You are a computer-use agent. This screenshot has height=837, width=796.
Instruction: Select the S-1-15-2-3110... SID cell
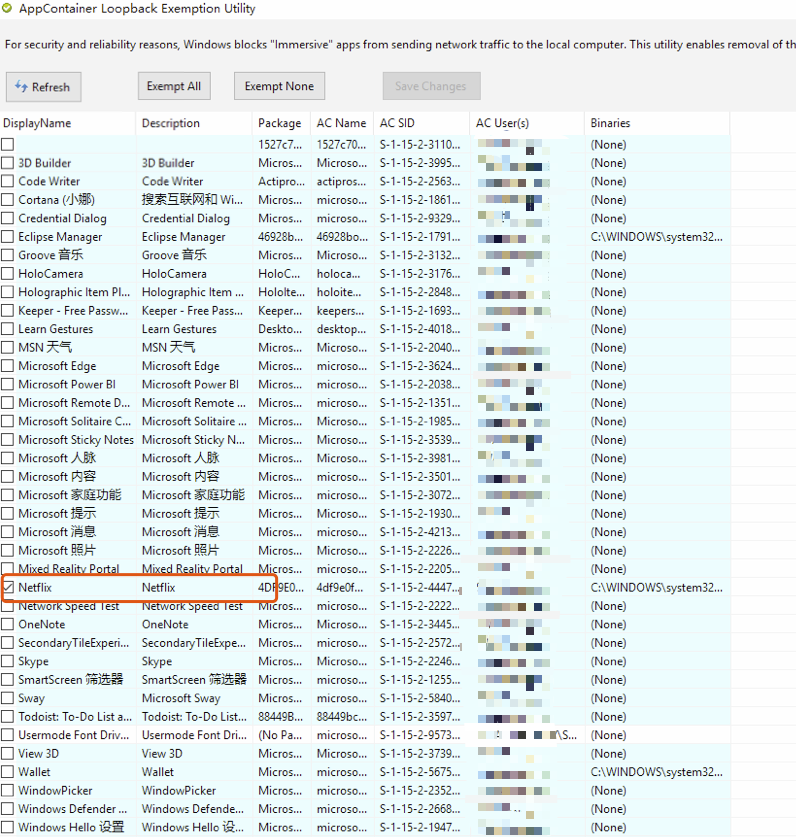420,144
